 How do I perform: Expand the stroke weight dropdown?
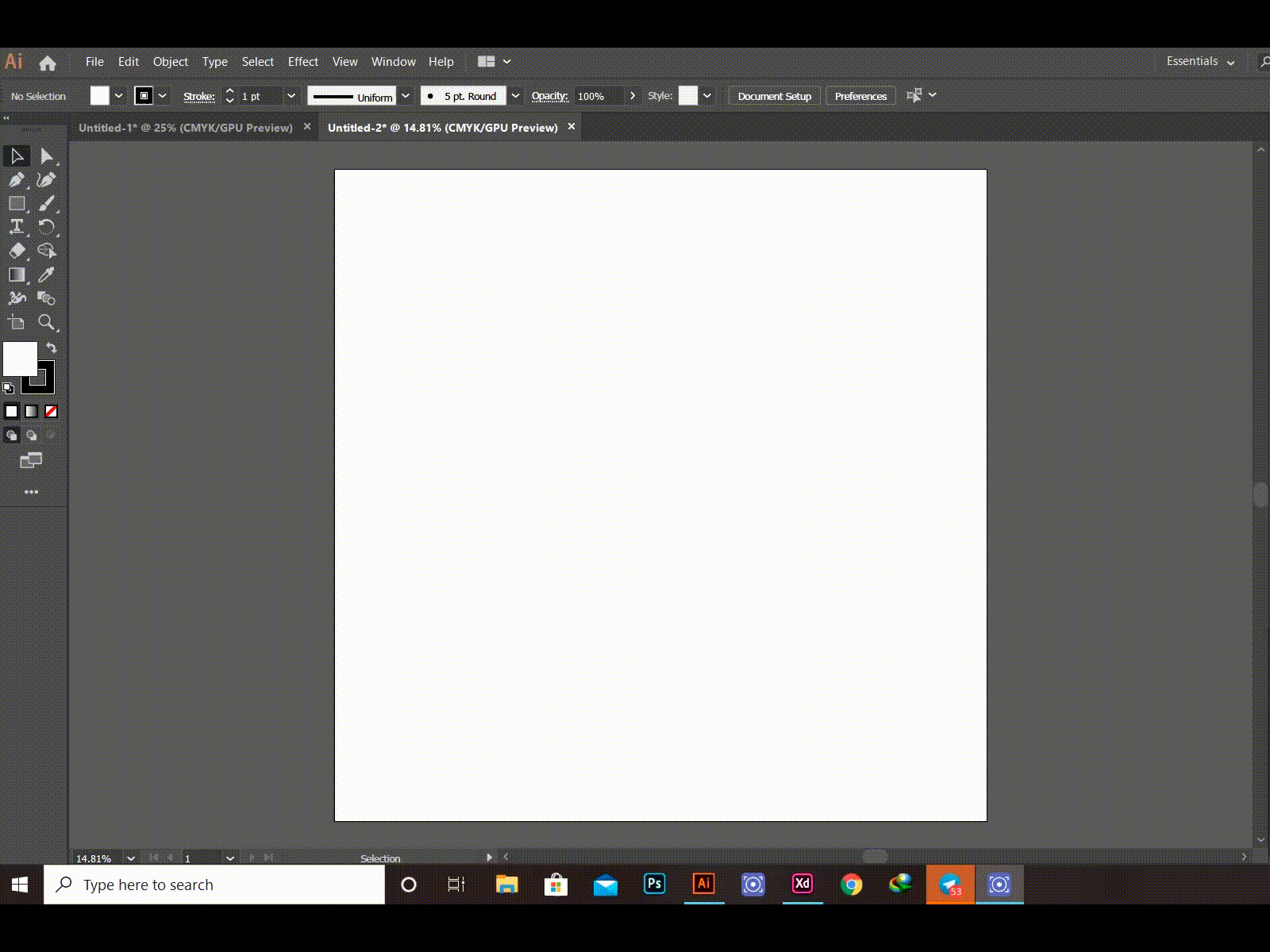pyautogui.click(x=291, y=96)
